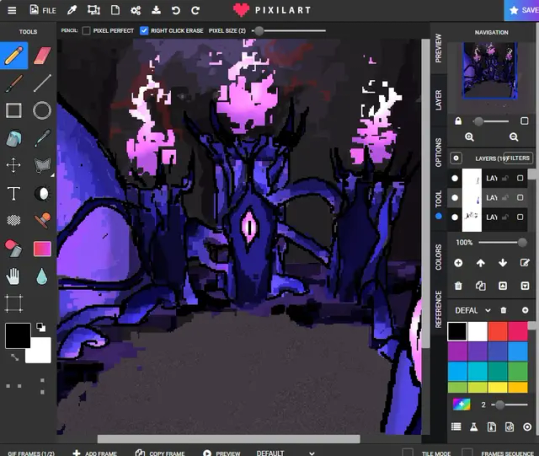This screenshot has height=456, width=539.
Task: Select the Color picker eyedropper tool
Action: click(x=42, y=138)
